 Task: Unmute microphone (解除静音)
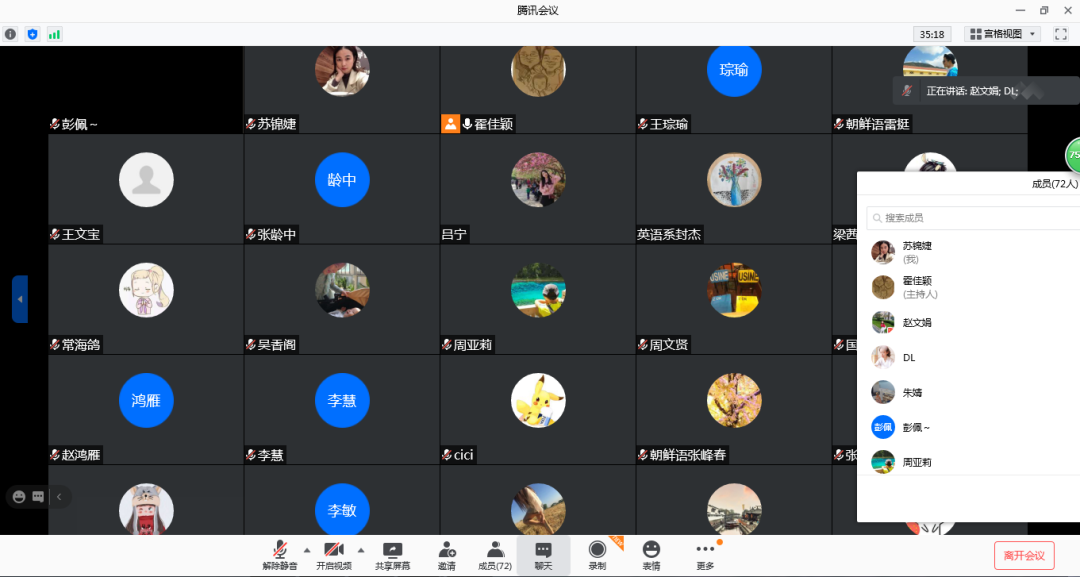(280, 556)
